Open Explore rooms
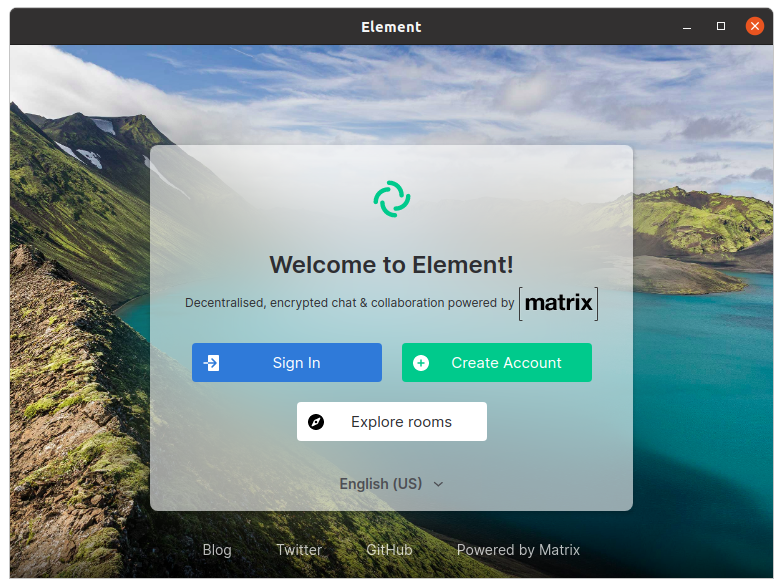This screenshot has width=783, height=588. pyautogui.click(x=392, y=421)
